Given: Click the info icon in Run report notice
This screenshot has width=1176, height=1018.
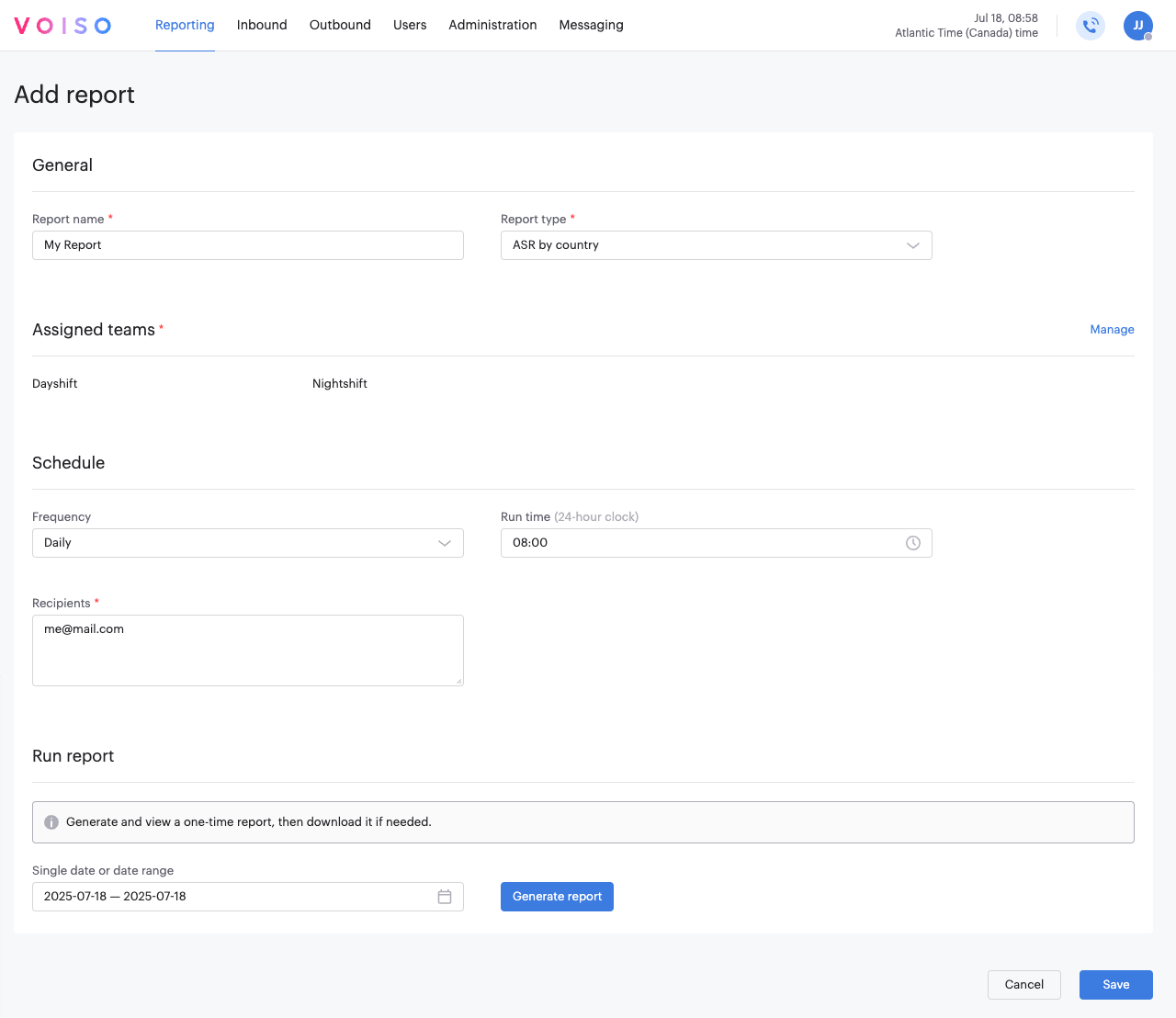Looking at the screenshot, I should point(51,822).
